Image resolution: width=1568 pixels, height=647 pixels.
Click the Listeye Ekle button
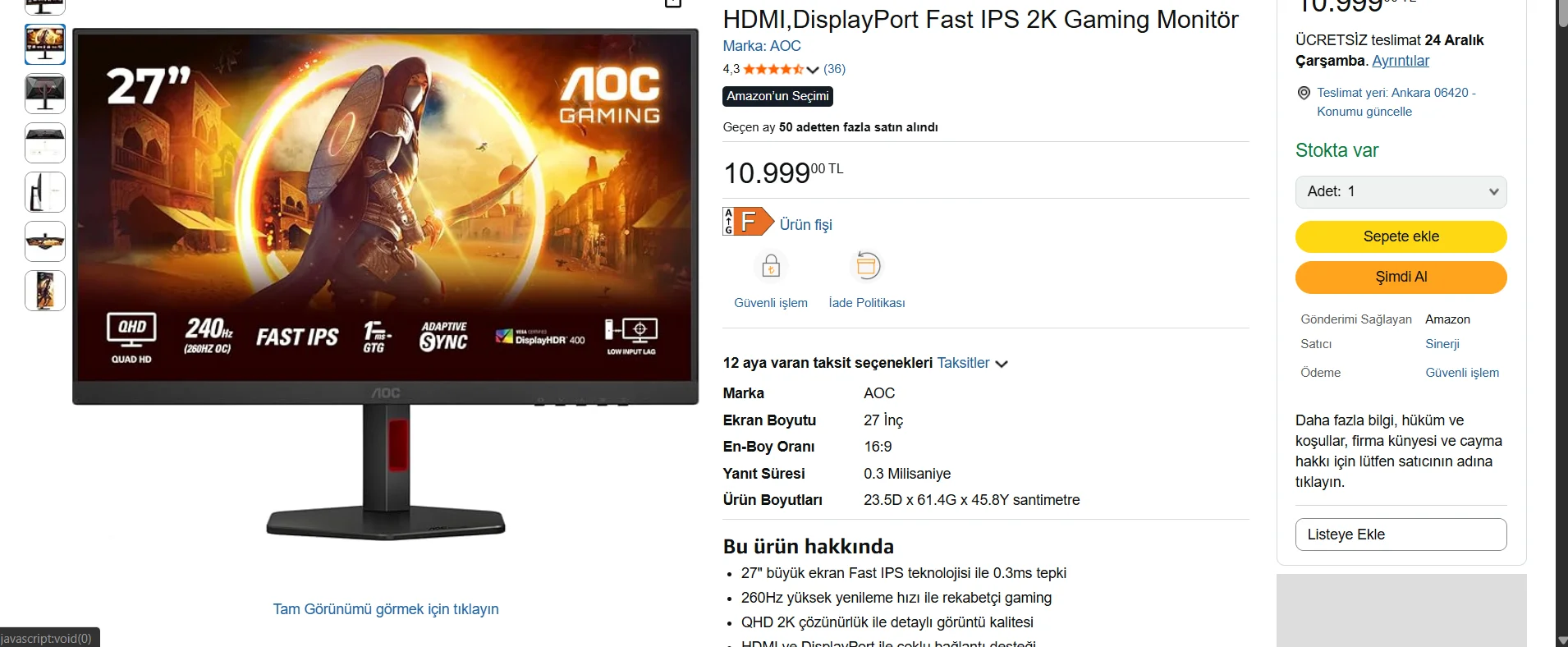click(1401, 535)
